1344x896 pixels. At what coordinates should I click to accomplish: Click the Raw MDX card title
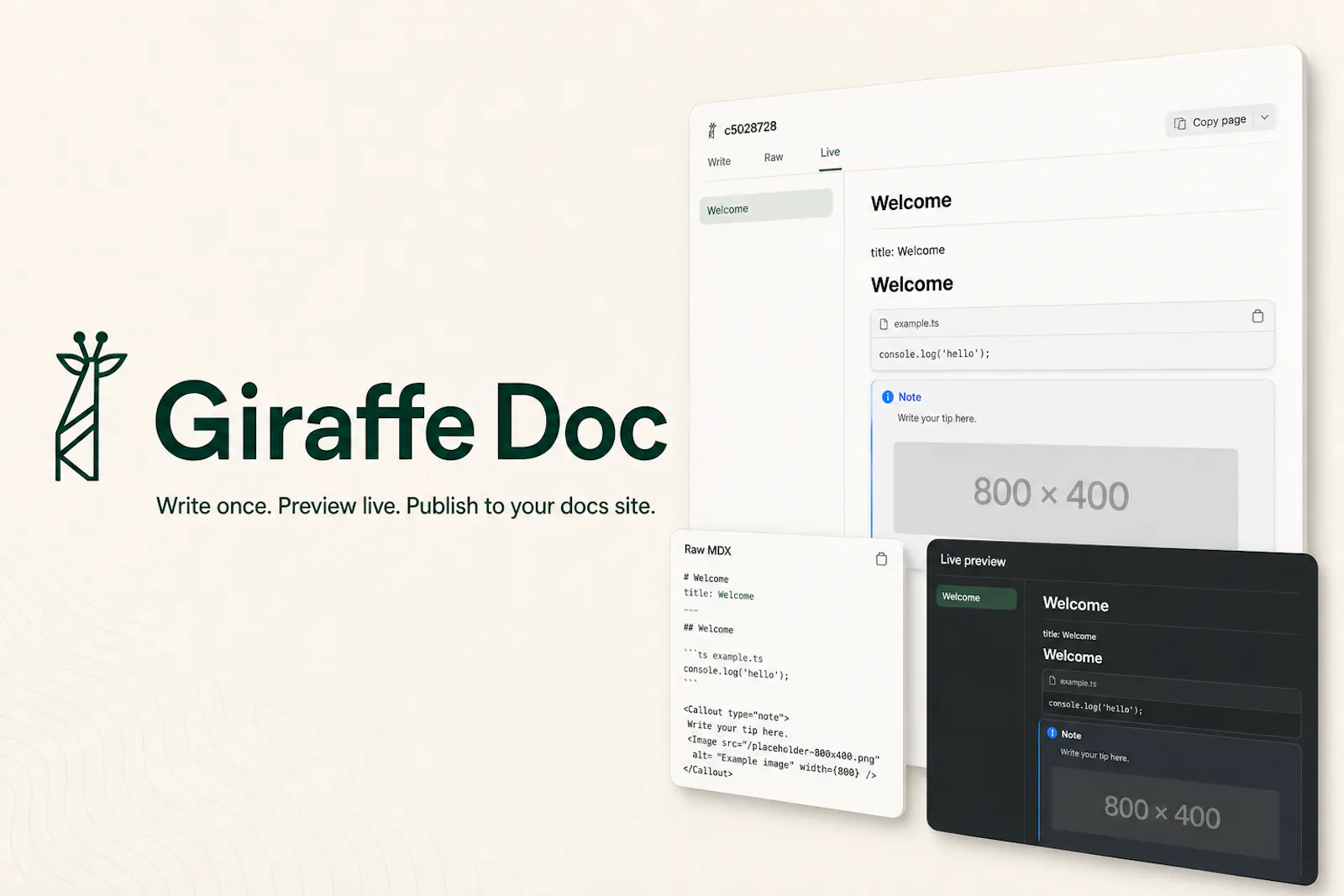[707, 550]
